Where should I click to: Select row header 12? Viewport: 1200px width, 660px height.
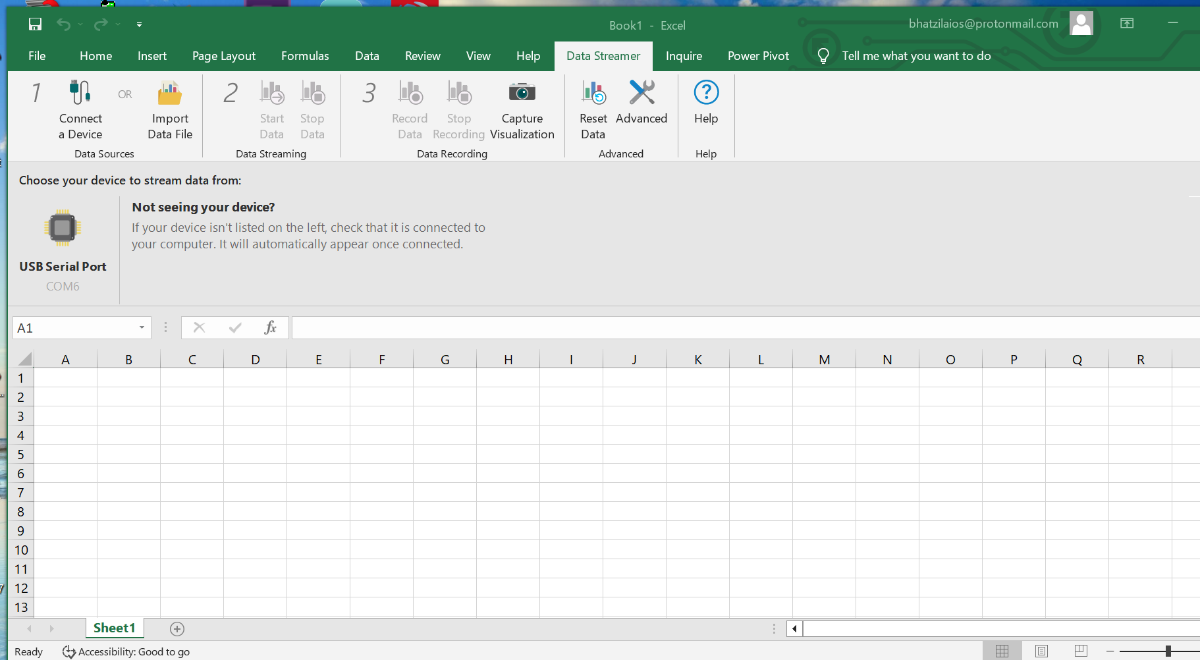pyautogui.click(x=21, y=588)
